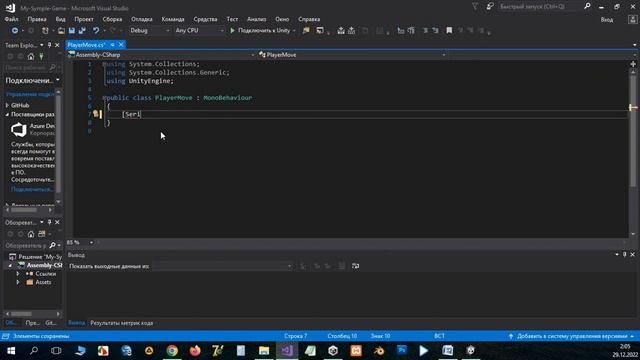Open the Сборка menu

(x=112, y=19)
